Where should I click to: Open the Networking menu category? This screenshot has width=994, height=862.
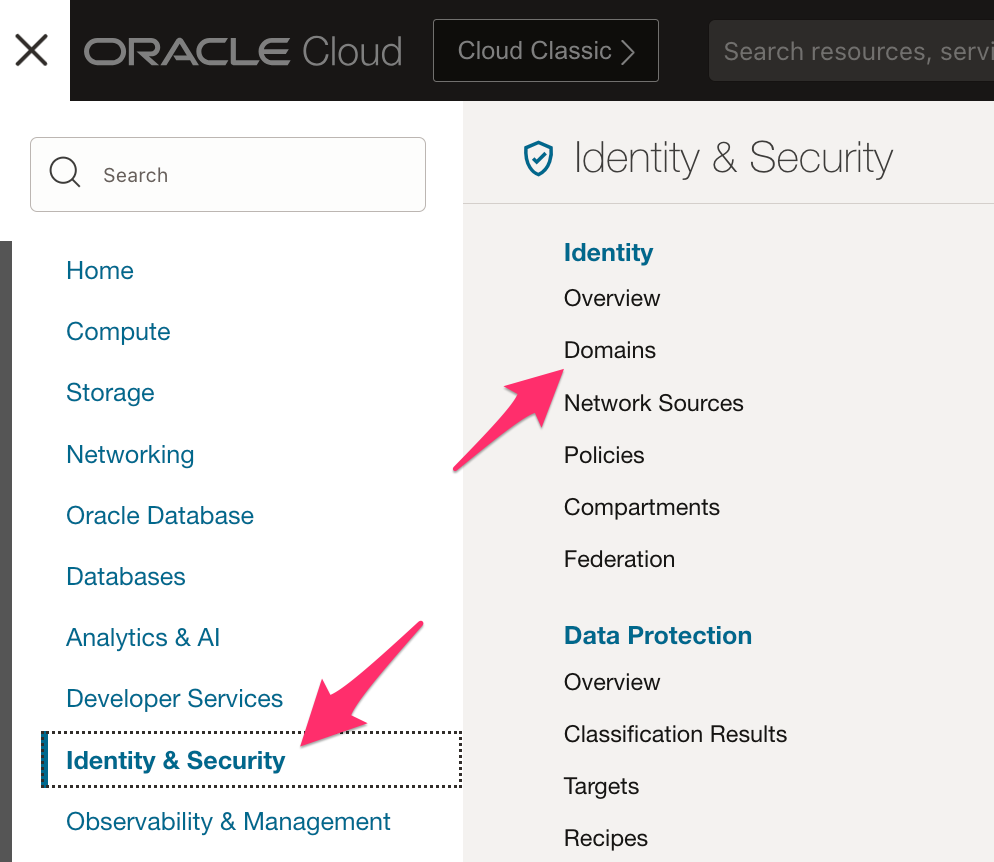coord(130,455)
